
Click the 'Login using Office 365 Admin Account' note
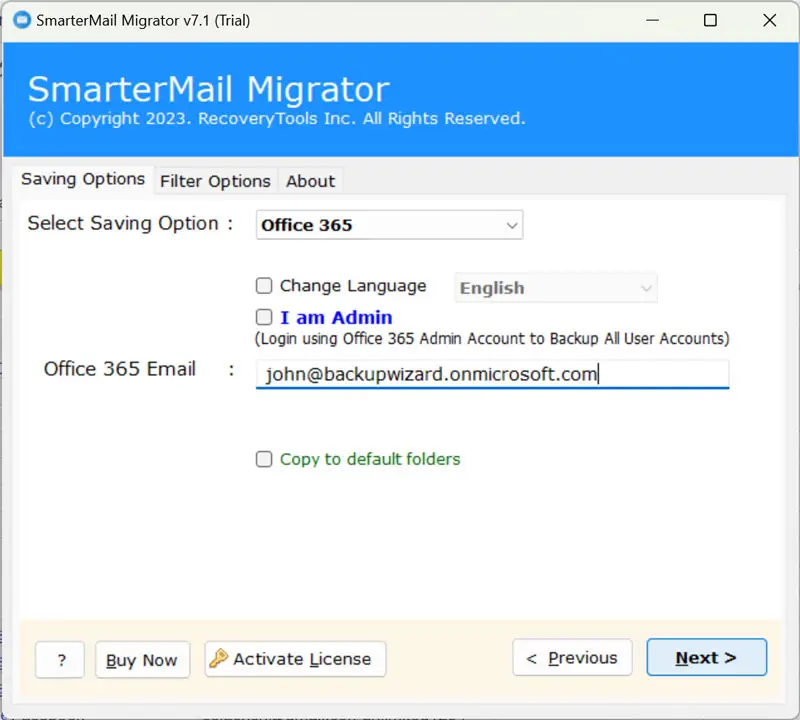[x=492, y=339]
